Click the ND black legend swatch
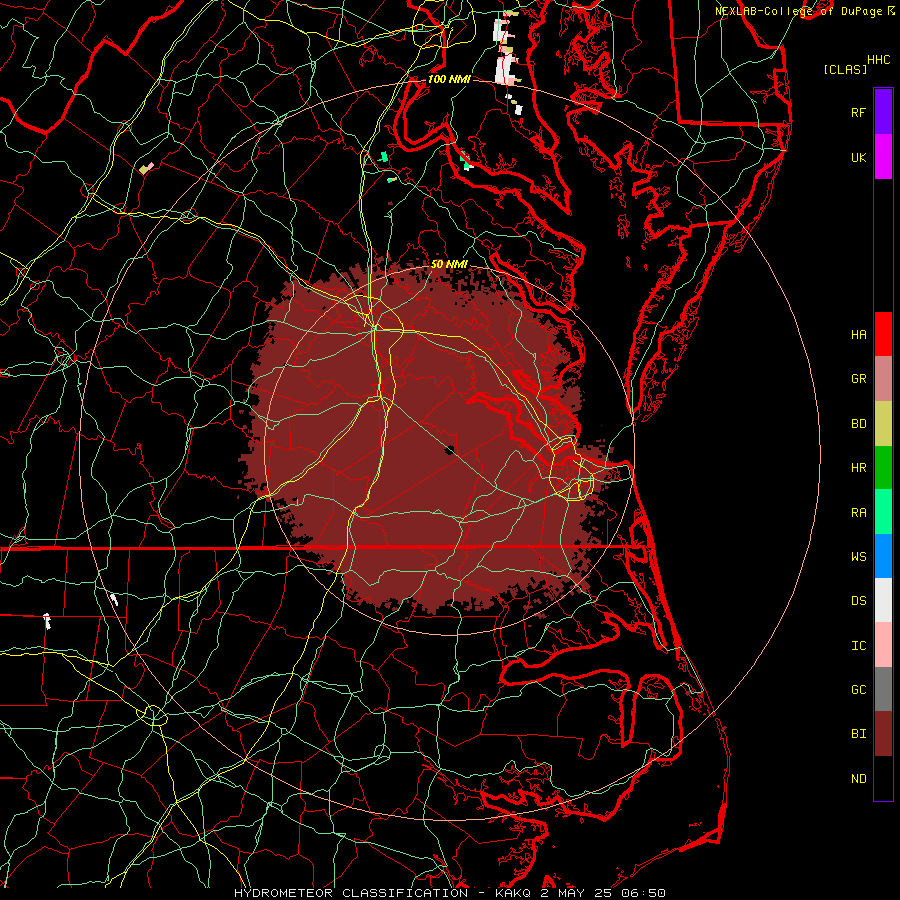Screen dimensions: 900x900 point(883,778)
